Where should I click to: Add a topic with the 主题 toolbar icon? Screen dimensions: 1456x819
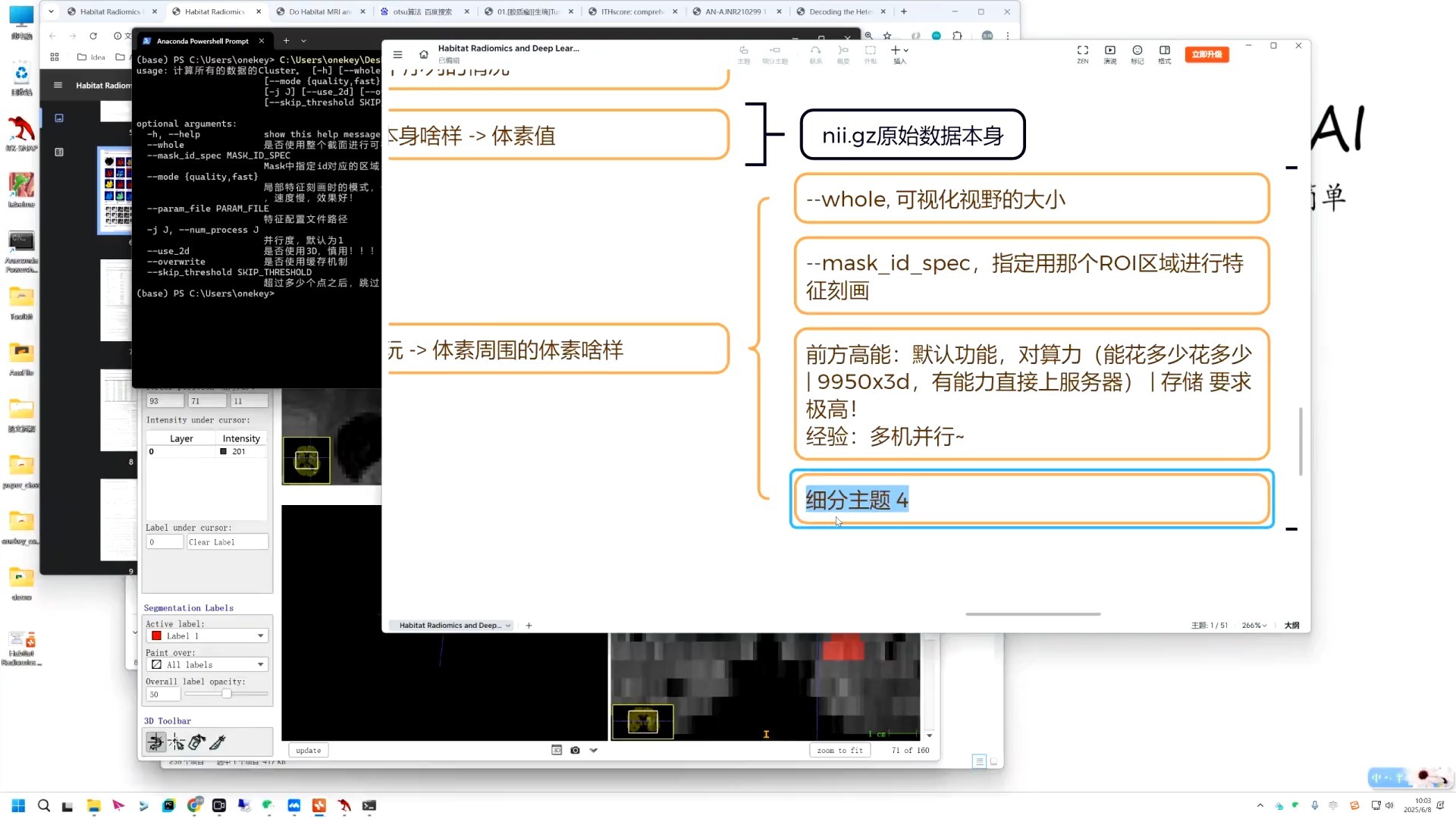pos(744,55)
